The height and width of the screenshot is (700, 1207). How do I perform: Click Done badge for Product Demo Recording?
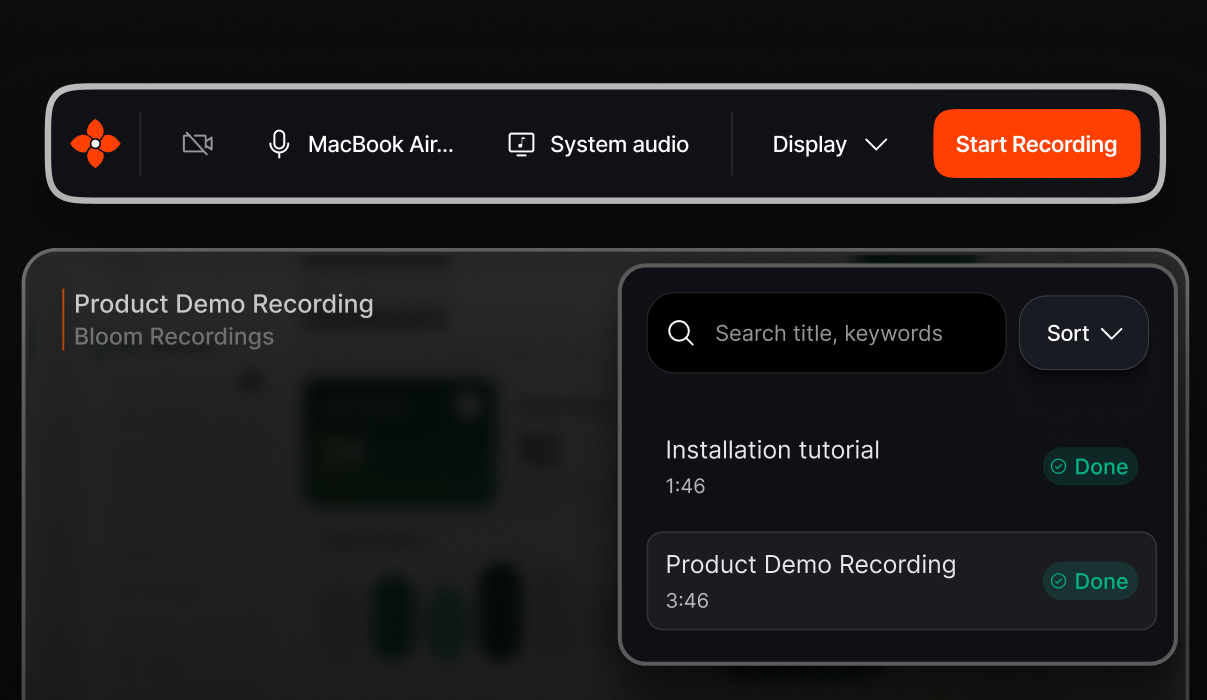click(x=1090, y=581)
